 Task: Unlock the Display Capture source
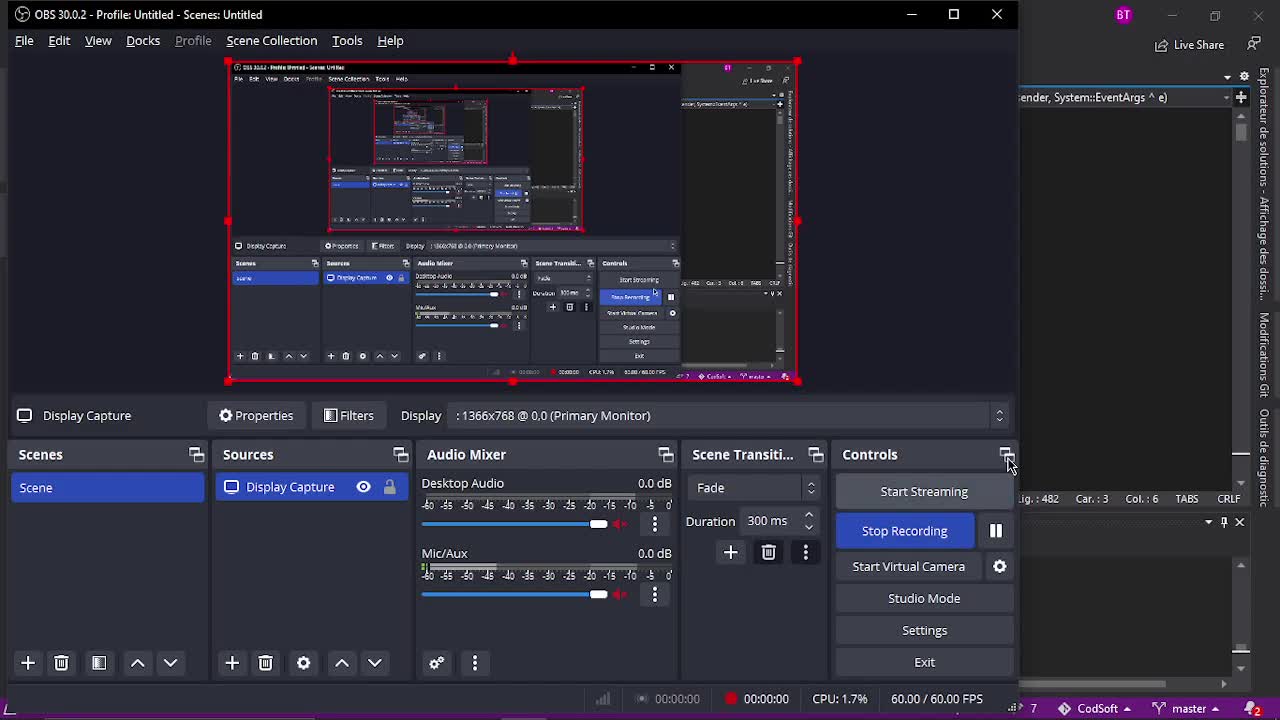coord(389,487)
